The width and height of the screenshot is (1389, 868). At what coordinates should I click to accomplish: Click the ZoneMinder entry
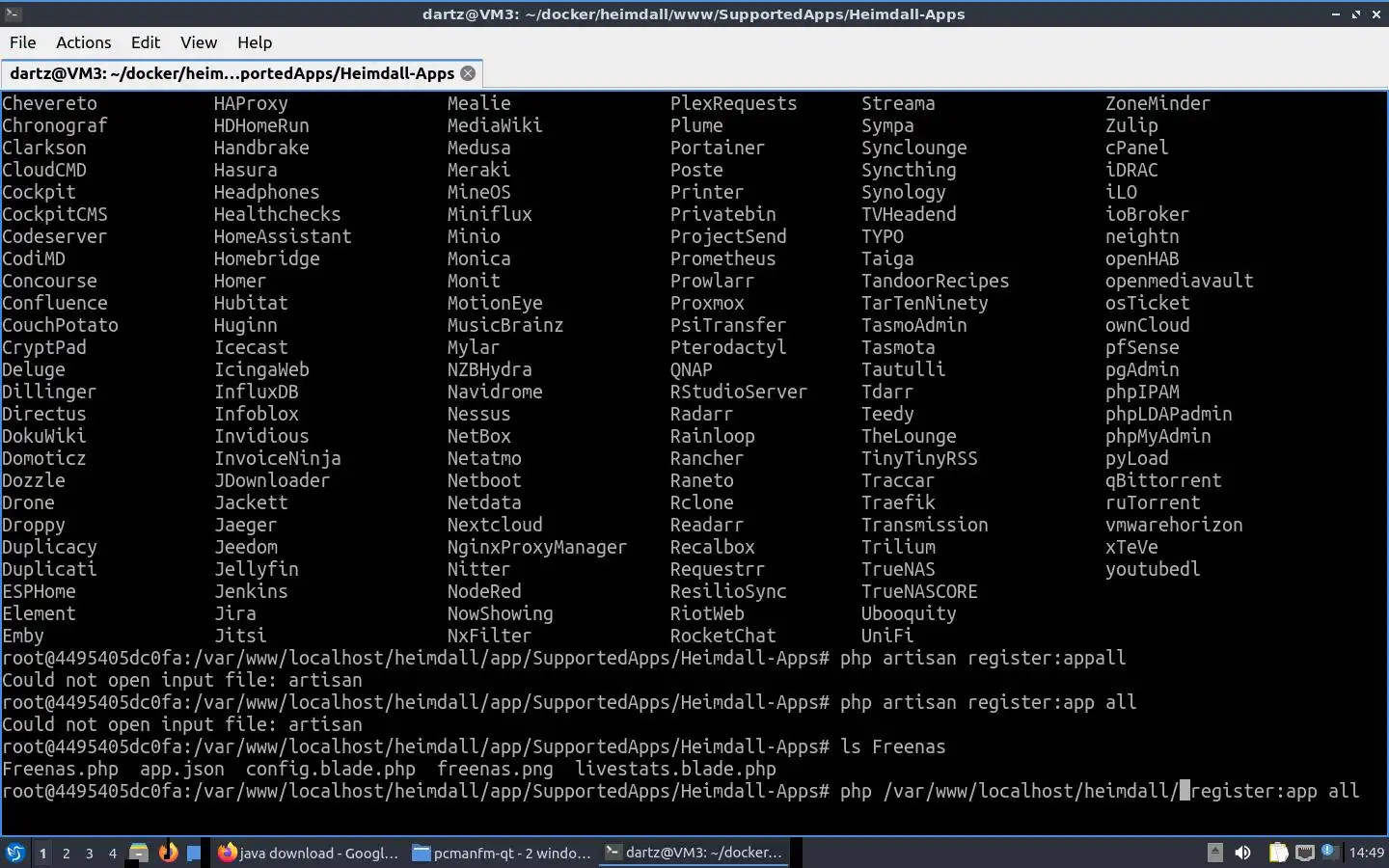(x=1157, y=103)
